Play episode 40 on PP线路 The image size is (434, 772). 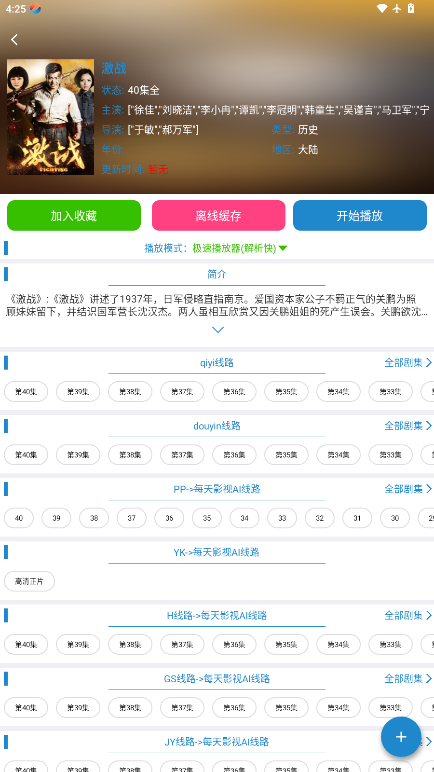point(19,518)
